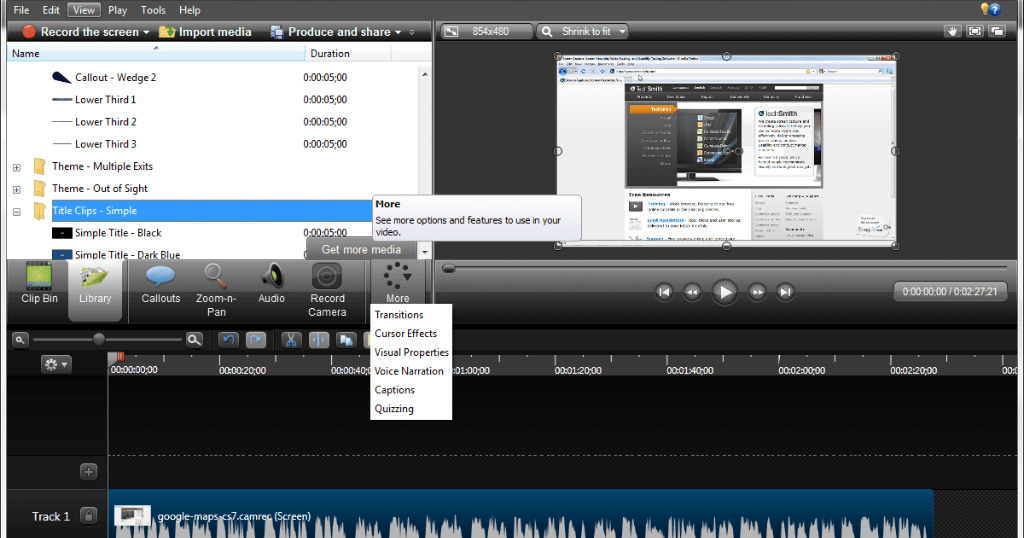The image size is (1024, 538).
Task: Click the Undo arrow icon
Action: click(228, 340)
